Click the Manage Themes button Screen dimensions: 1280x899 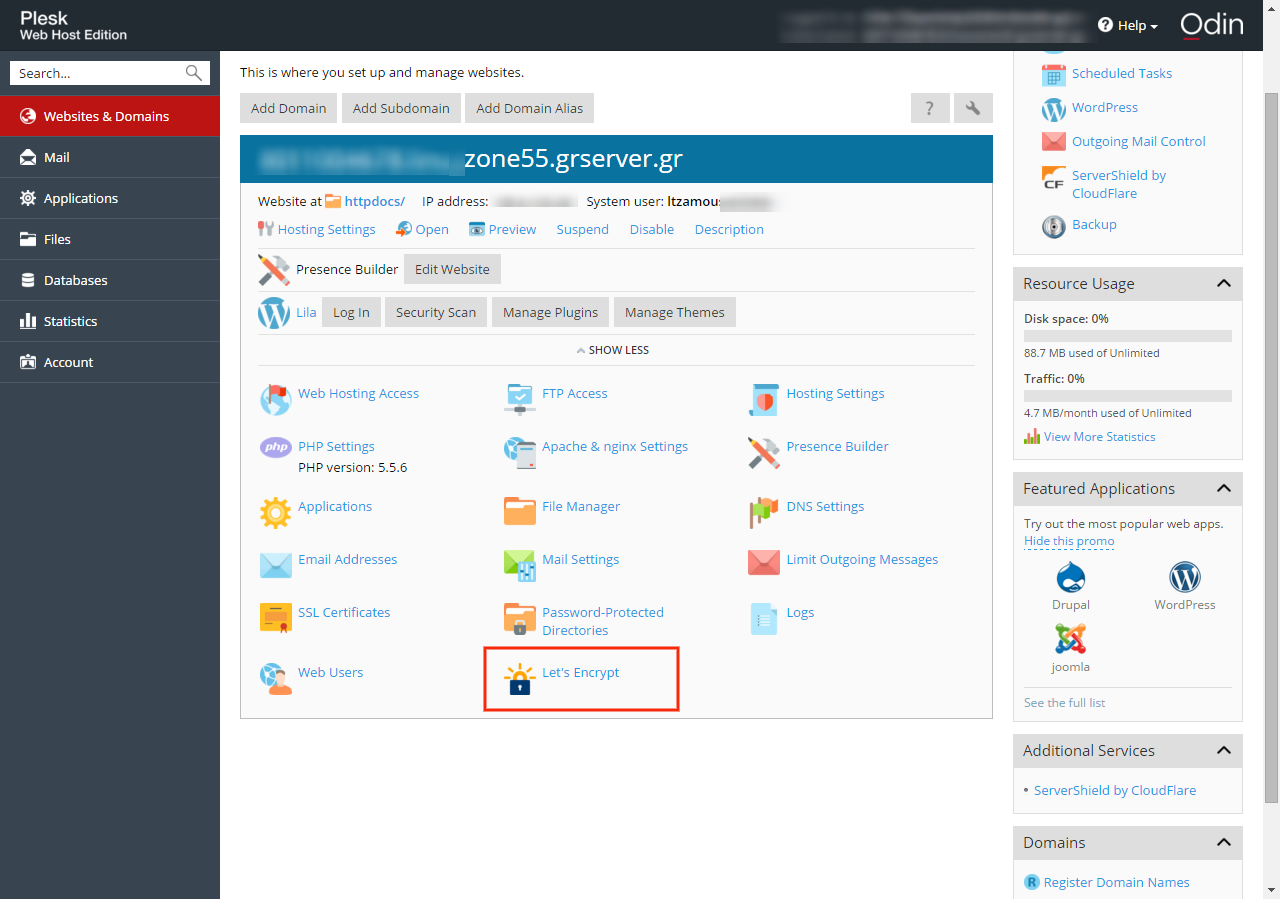click(x=675, y=312)
